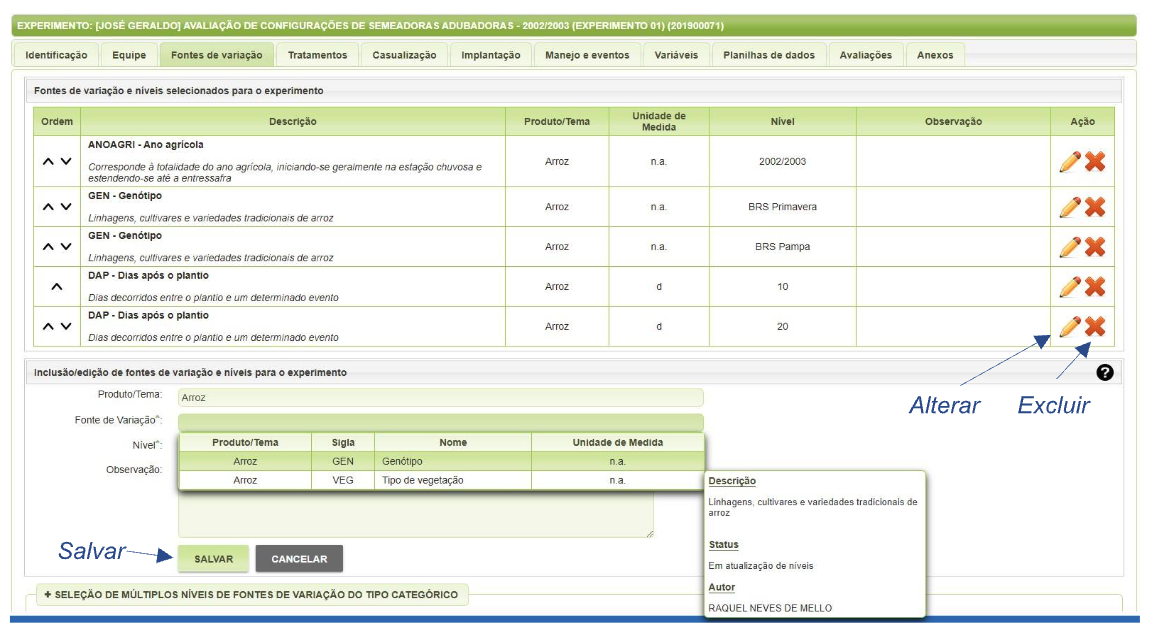Open the Identificação tab

pyautogui.click(x=56, y=55)
